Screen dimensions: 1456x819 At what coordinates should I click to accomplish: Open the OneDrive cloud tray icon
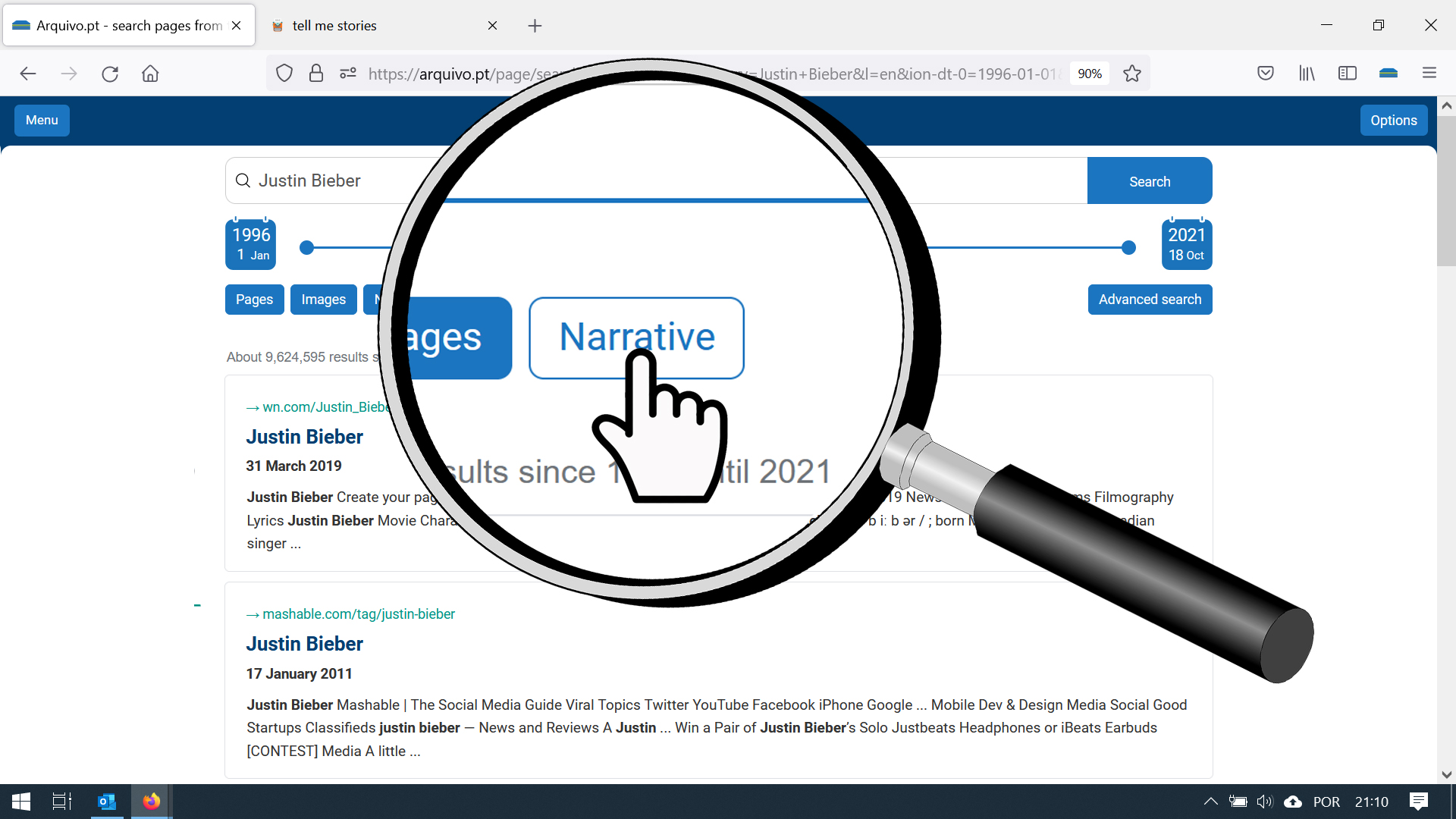pos(1293,802)
